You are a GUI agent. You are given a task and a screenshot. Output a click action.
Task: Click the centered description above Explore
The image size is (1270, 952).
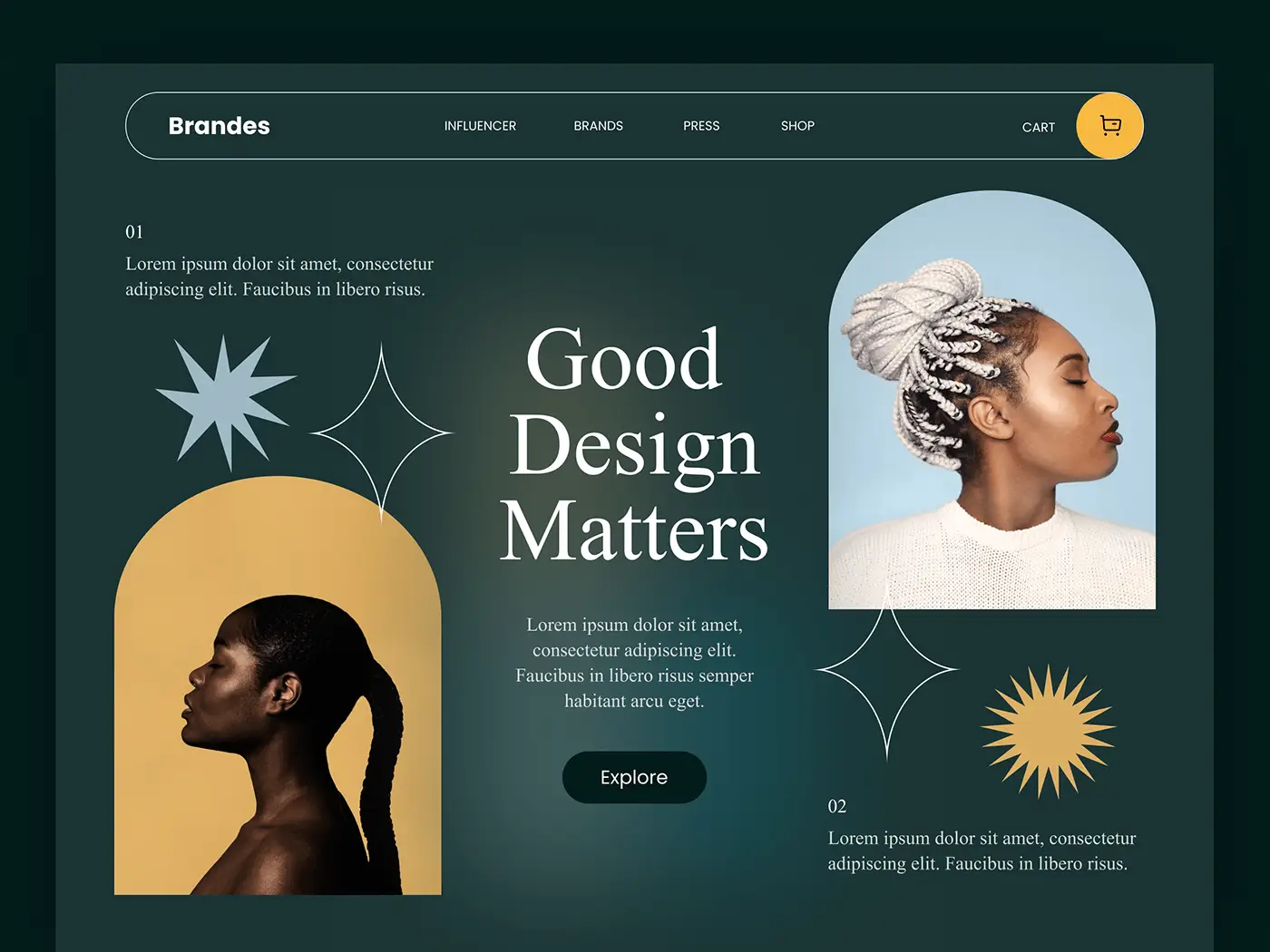coord(634,663)
